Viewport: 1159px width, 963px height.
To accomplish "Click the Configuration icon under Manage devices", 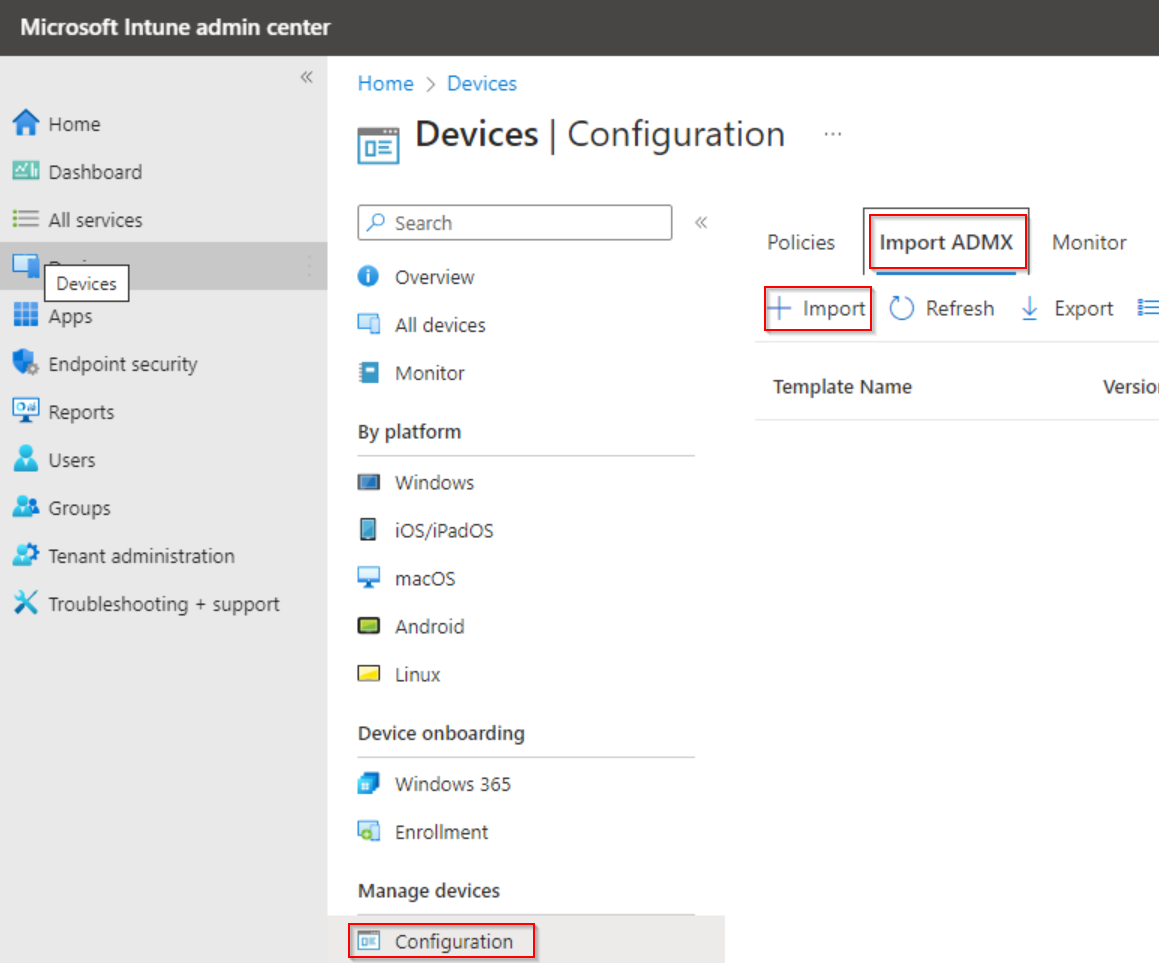I will tap(369, 941).
